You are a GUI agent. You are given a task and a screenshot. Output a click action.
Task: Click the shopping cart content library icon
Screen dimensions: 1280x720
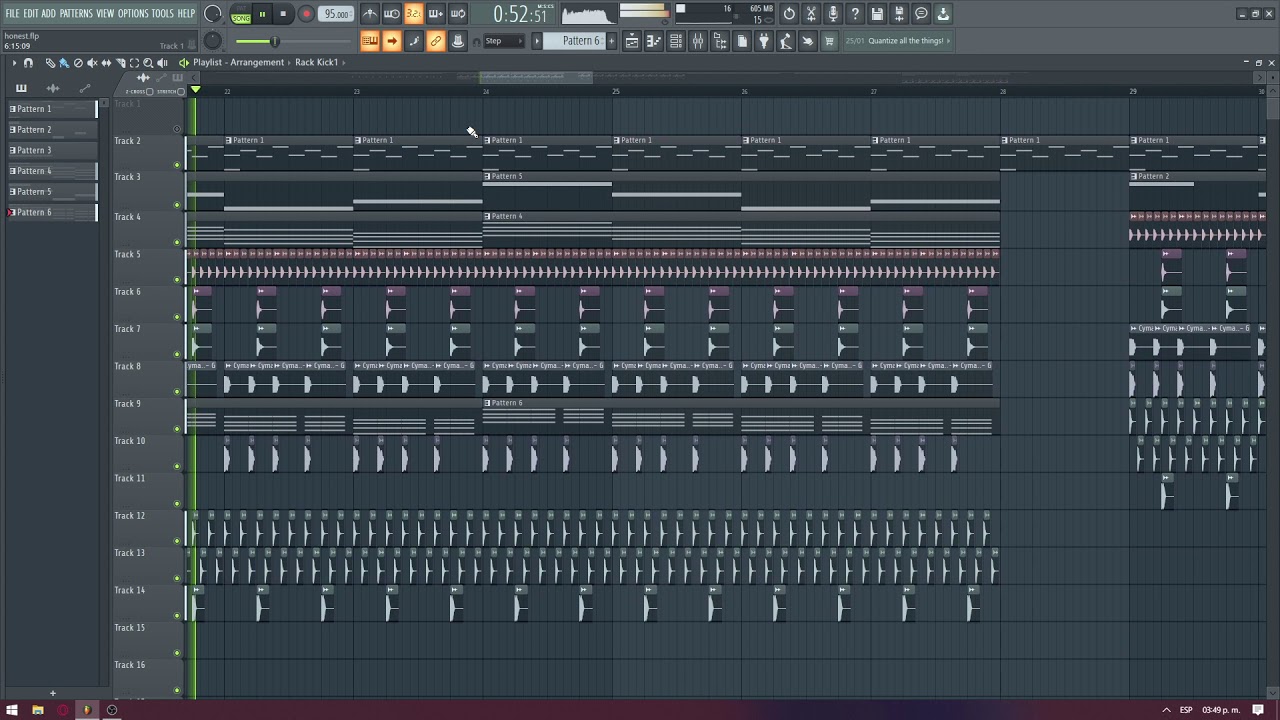click(829, 41)
